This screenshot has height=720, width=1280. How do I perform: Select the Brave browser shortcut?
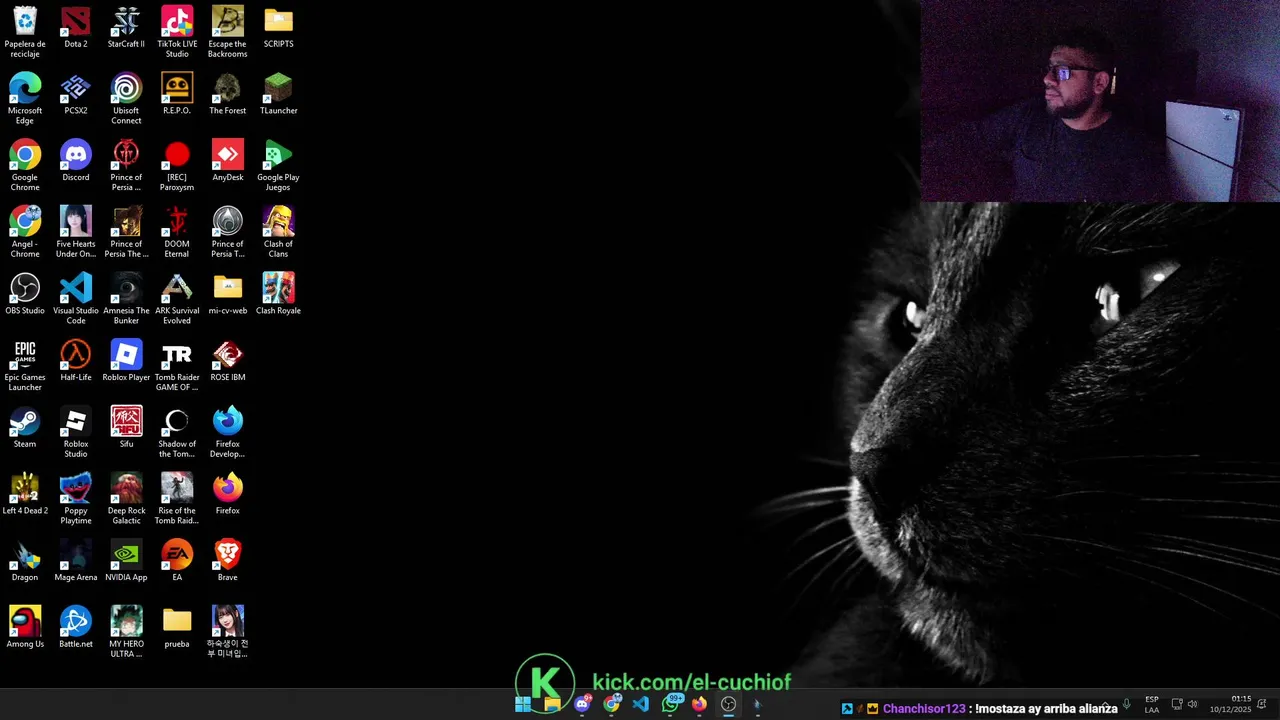coord(227,561)
